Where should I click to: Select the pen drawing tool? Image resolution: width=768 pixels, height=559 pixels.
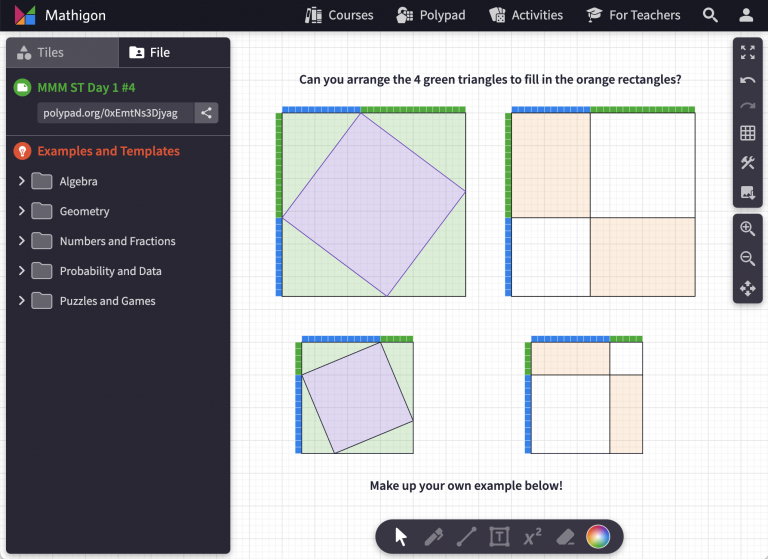433,537
